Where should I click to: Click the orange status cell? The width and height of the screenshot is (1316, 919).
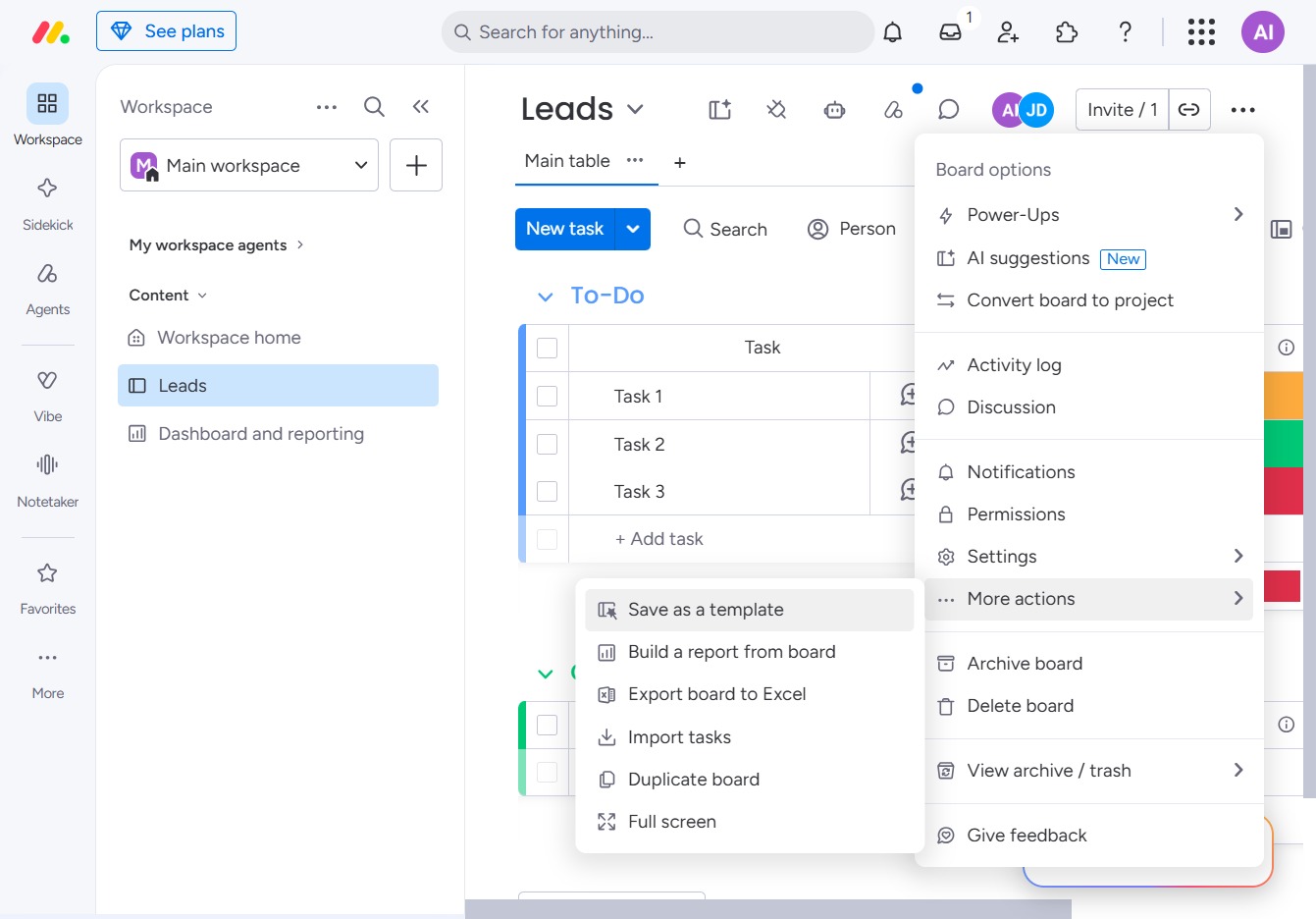point(1284,396)
